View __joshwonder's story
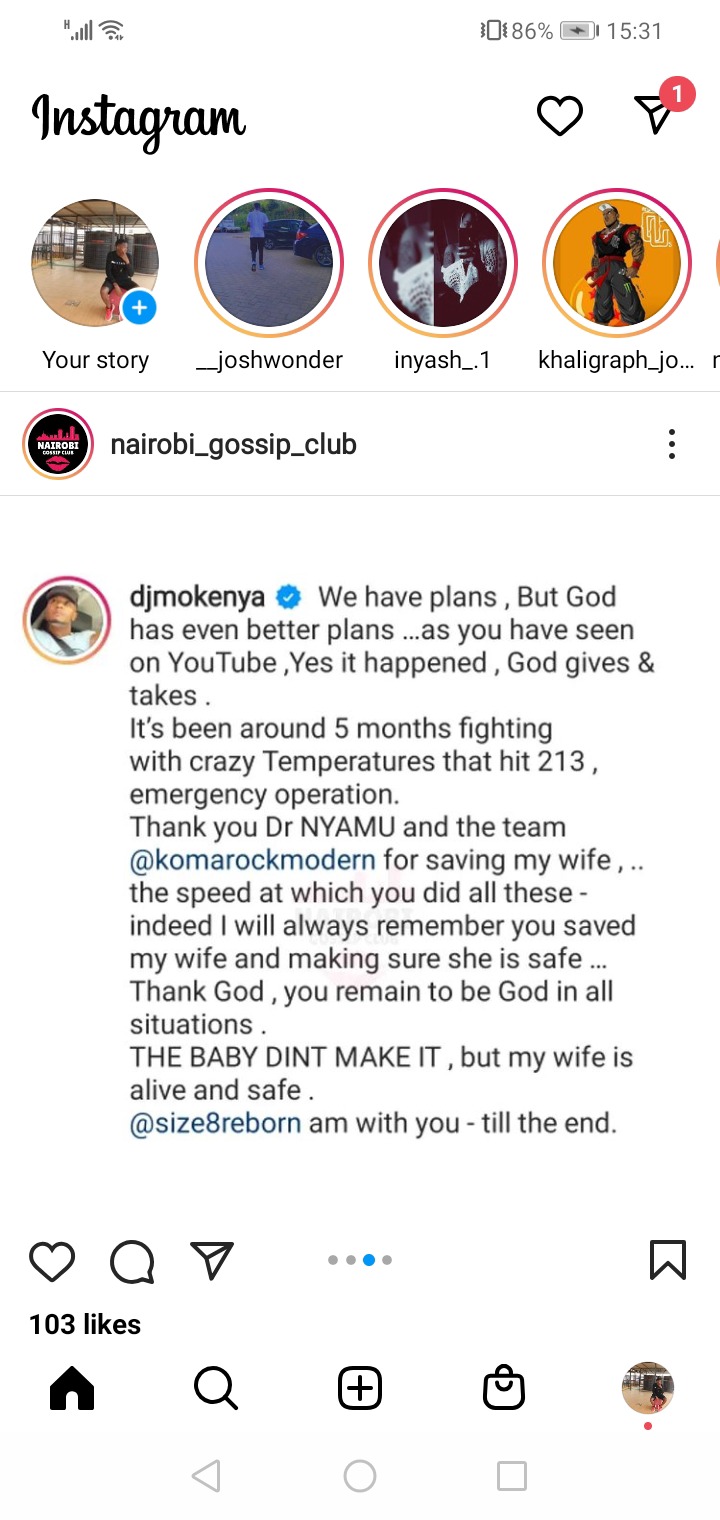 tap(269, 263)
